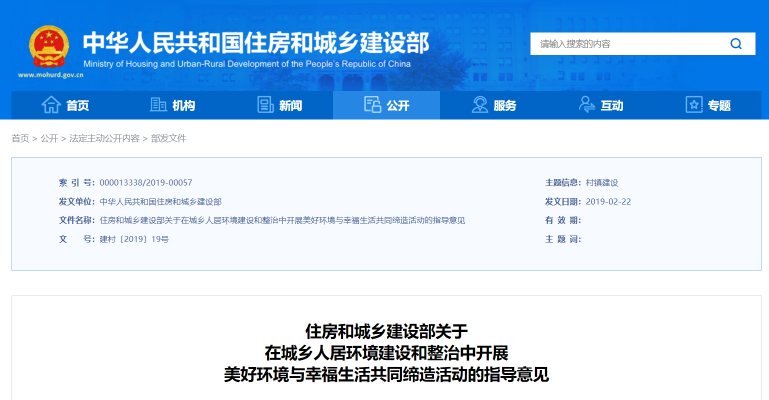The width and height of the screenshot is (769, 400).
Task: Click the chat icon beside 互动
Action: click(587, 105)
